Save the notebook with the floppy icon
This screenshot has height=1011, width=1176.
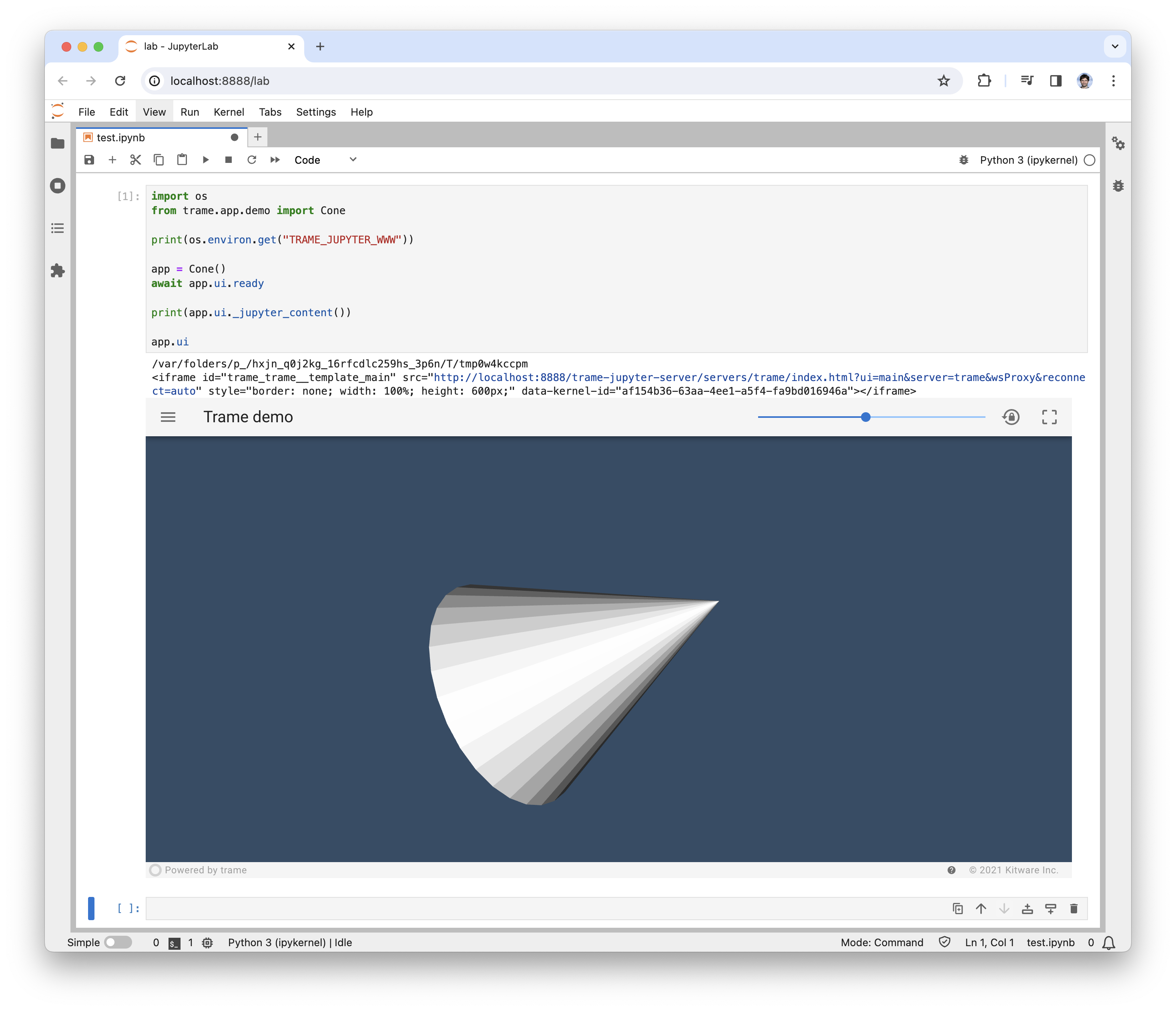[89, 160]
